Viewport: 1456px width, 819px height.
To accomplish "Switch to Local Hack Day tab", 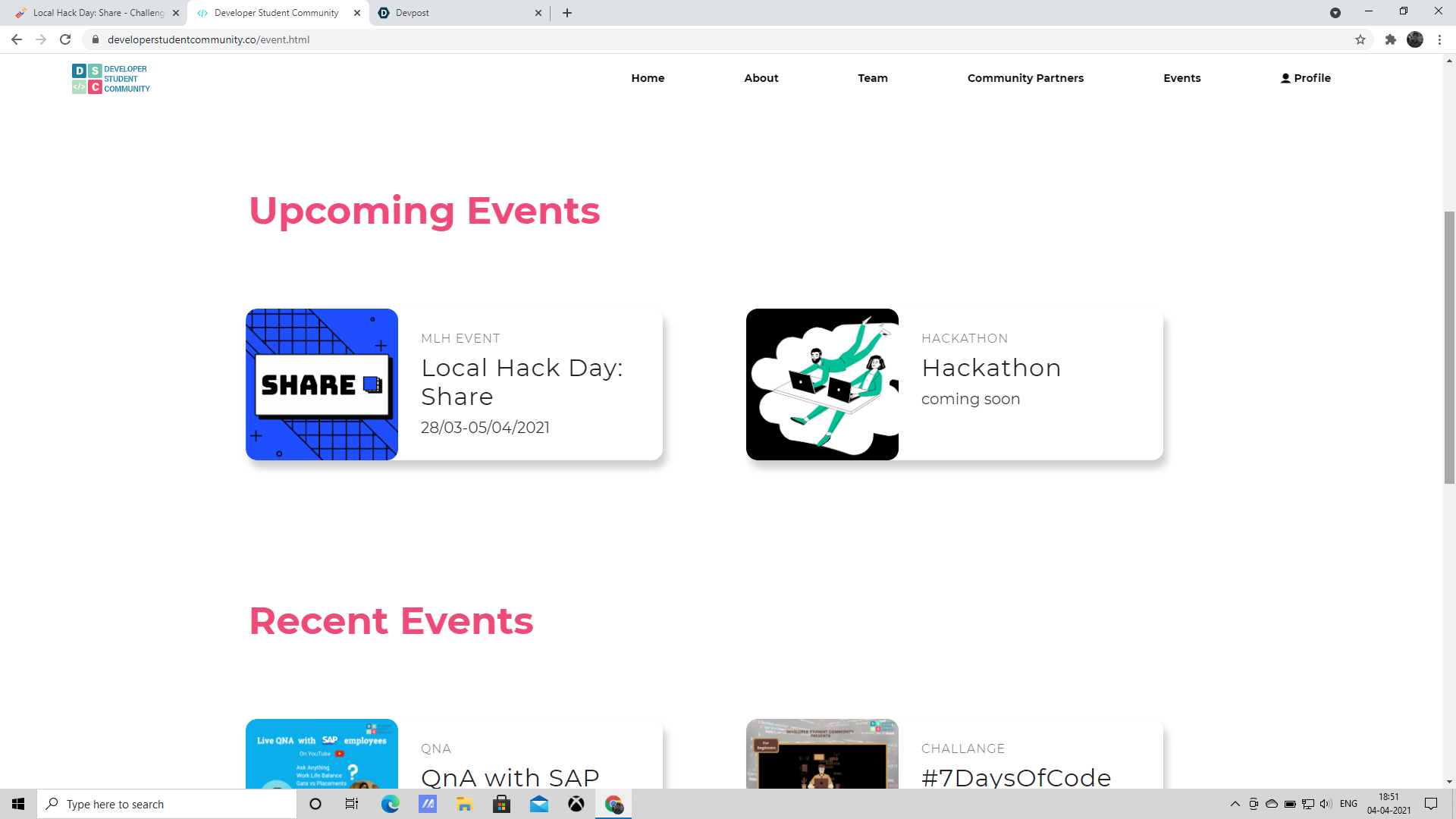I will [95, 13].
